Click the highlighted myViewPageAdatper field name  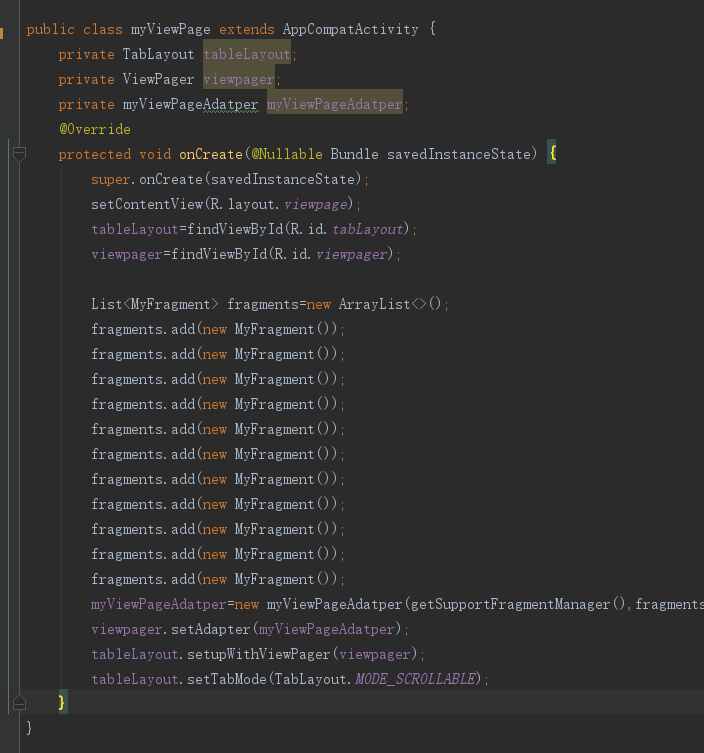(x=334, y=104)
